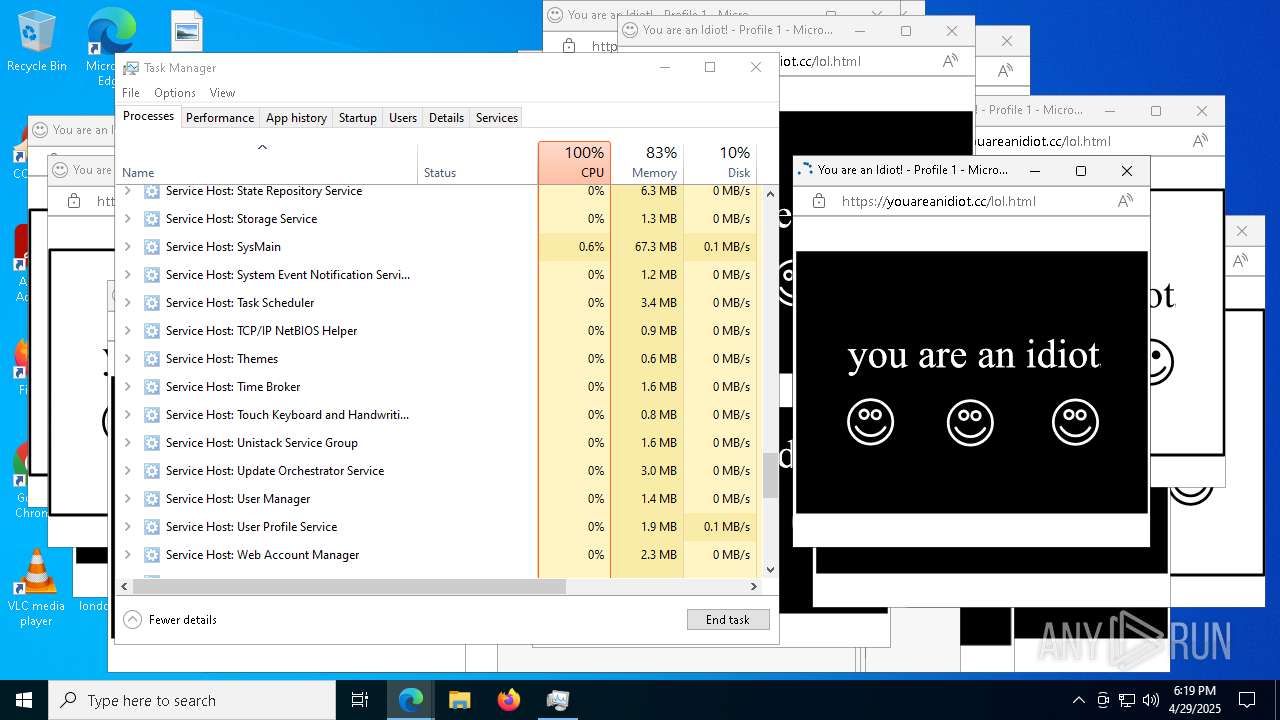
Task: Click the vertical scrollbar thumb in process list
Action: pos(770,475)
